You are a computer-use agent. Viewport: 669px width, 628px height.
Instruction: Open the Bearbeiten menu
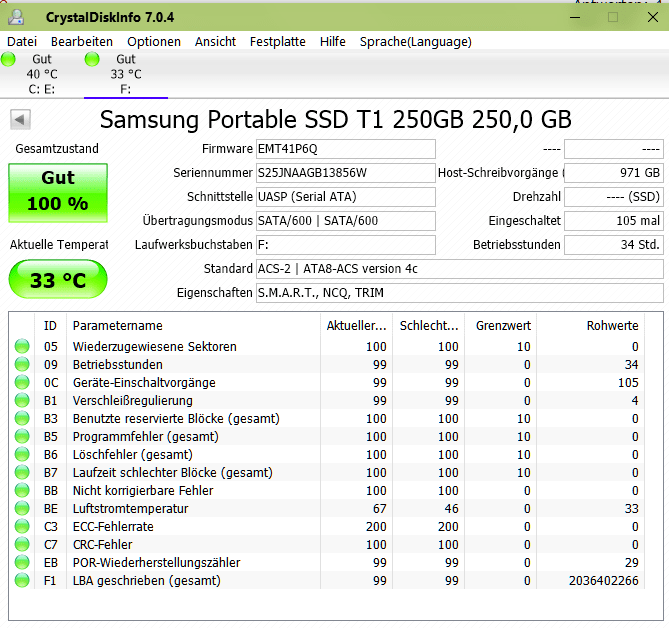point(82,42)
